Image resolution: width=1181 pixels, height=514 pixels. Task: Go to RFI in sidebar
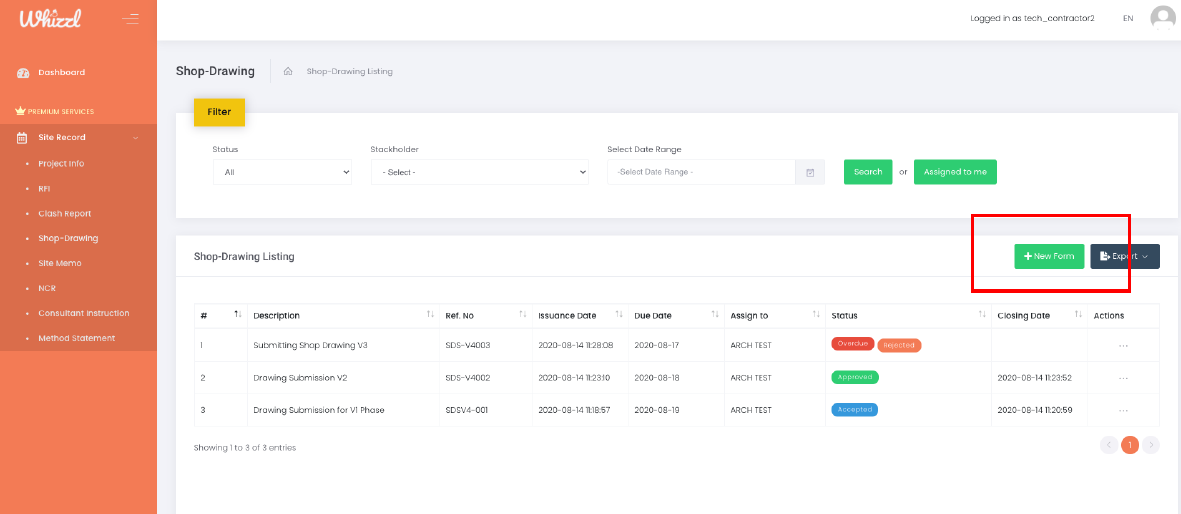pyautogui.click(x=44, y=188)
